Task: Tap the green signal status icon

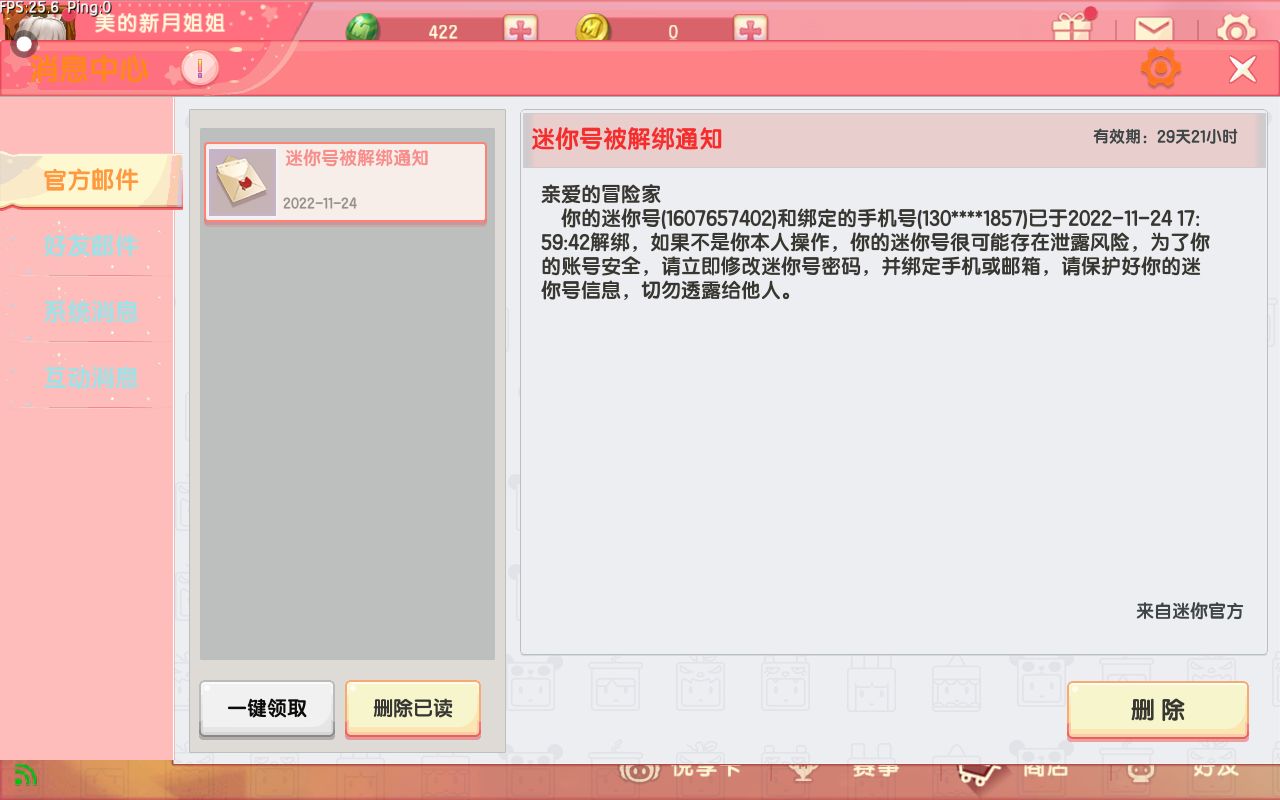Action: click(27, 774)
